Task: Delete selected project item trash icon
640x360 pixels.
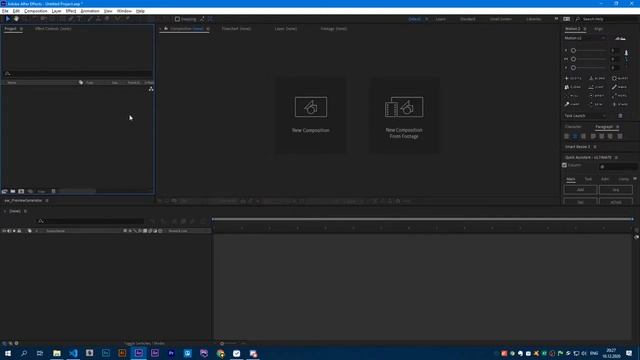Action: (53, 191)
